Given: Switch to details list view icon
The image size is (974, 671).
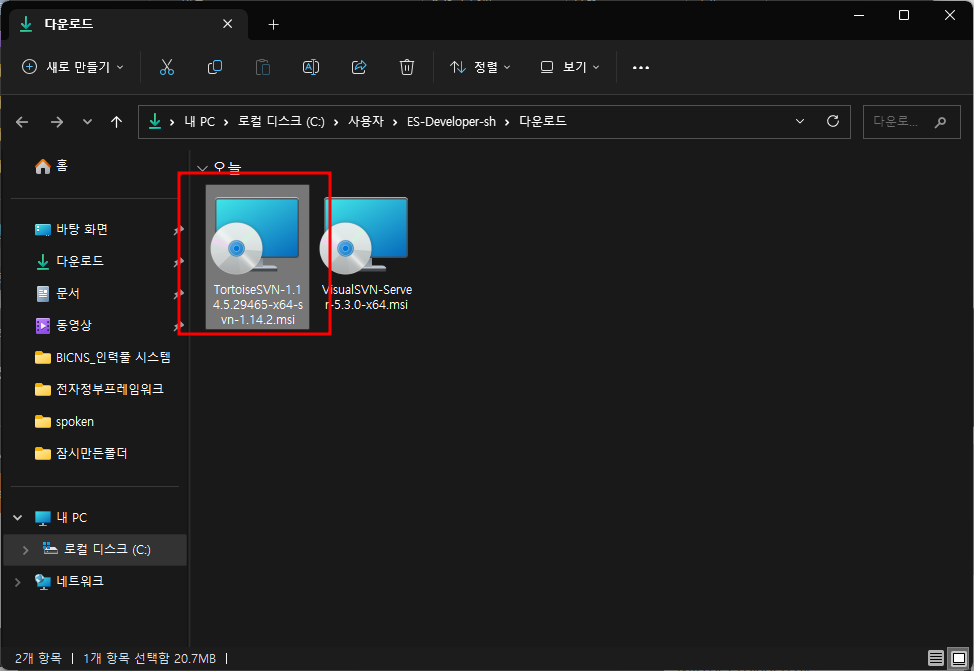Looking at the screenshot, I should tap(935, 657).
